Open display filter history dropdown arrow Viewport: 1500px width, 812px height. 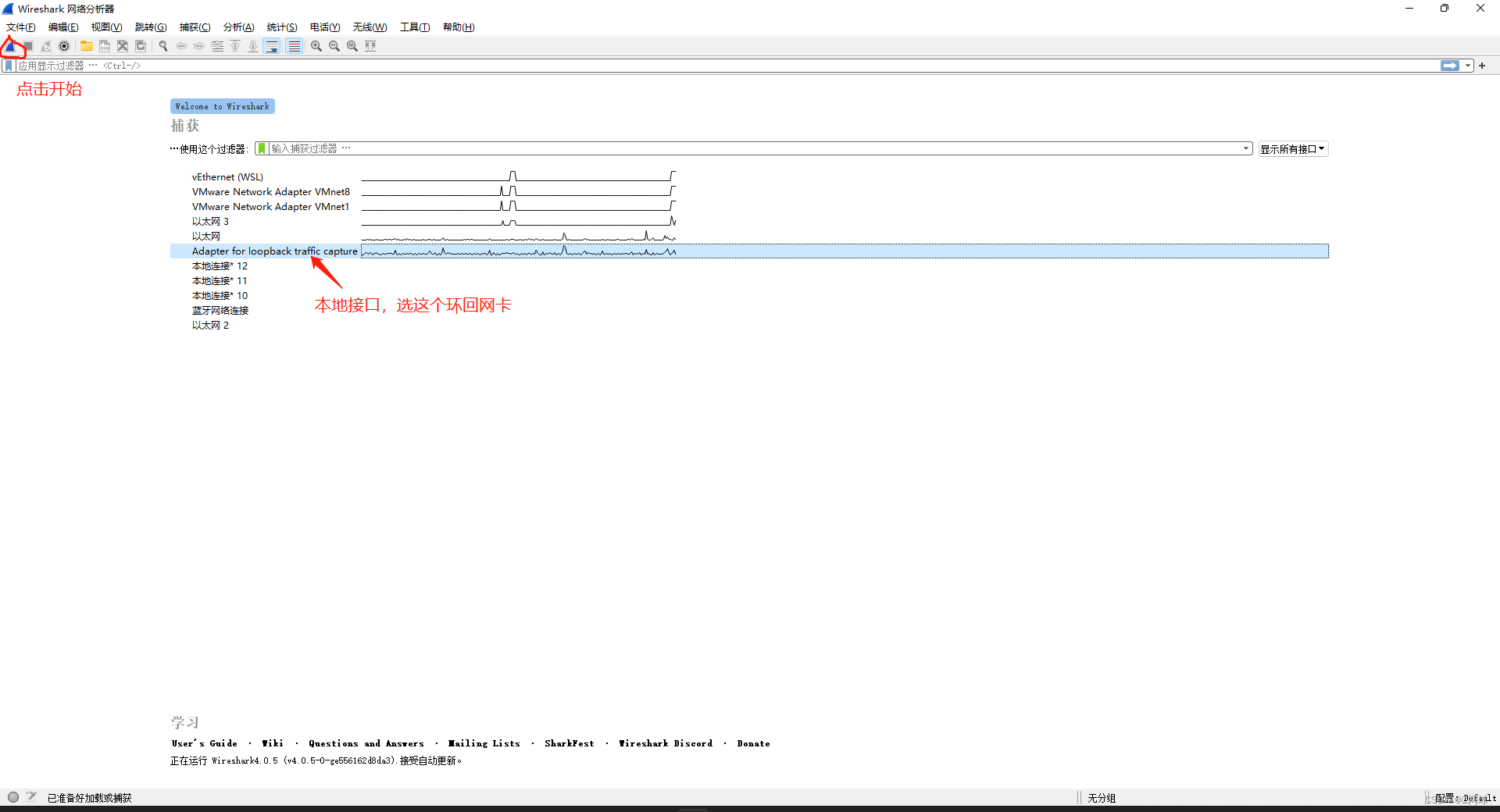click(1468, 66)
